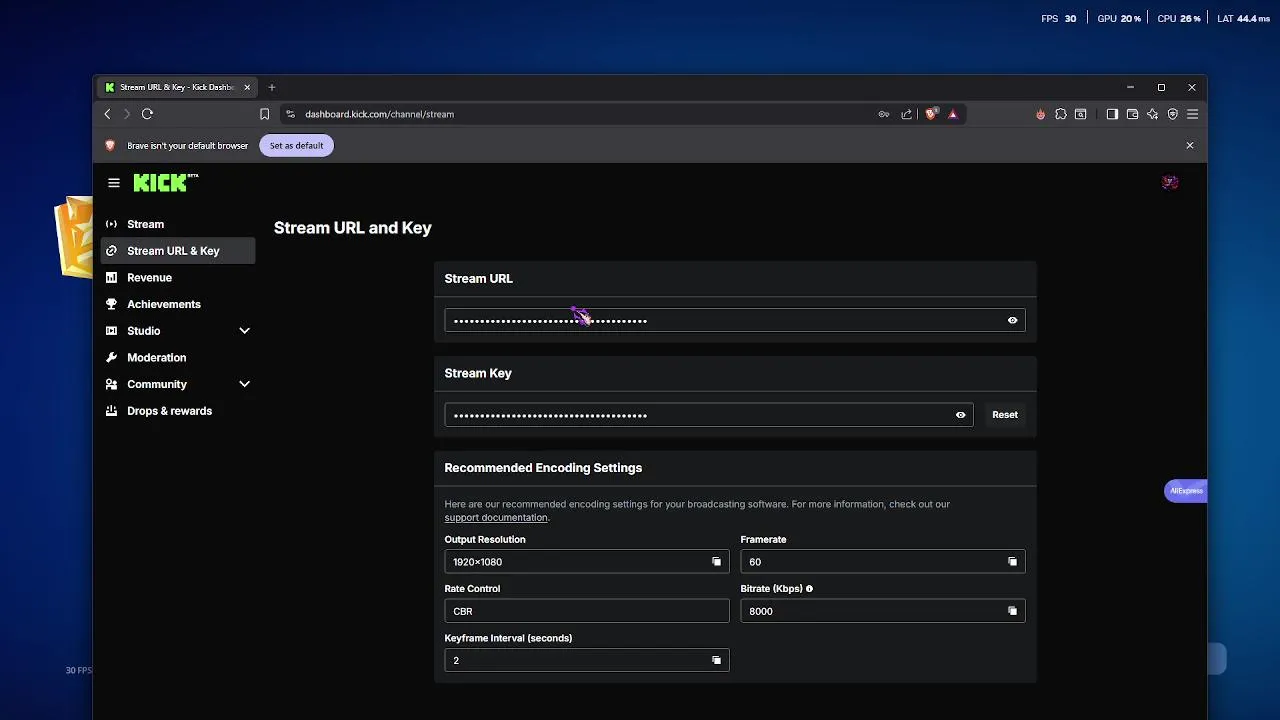Click the Output Resolution 1920×1080 field
This screenshot has height=720, width=1280.
coord(587,562)
